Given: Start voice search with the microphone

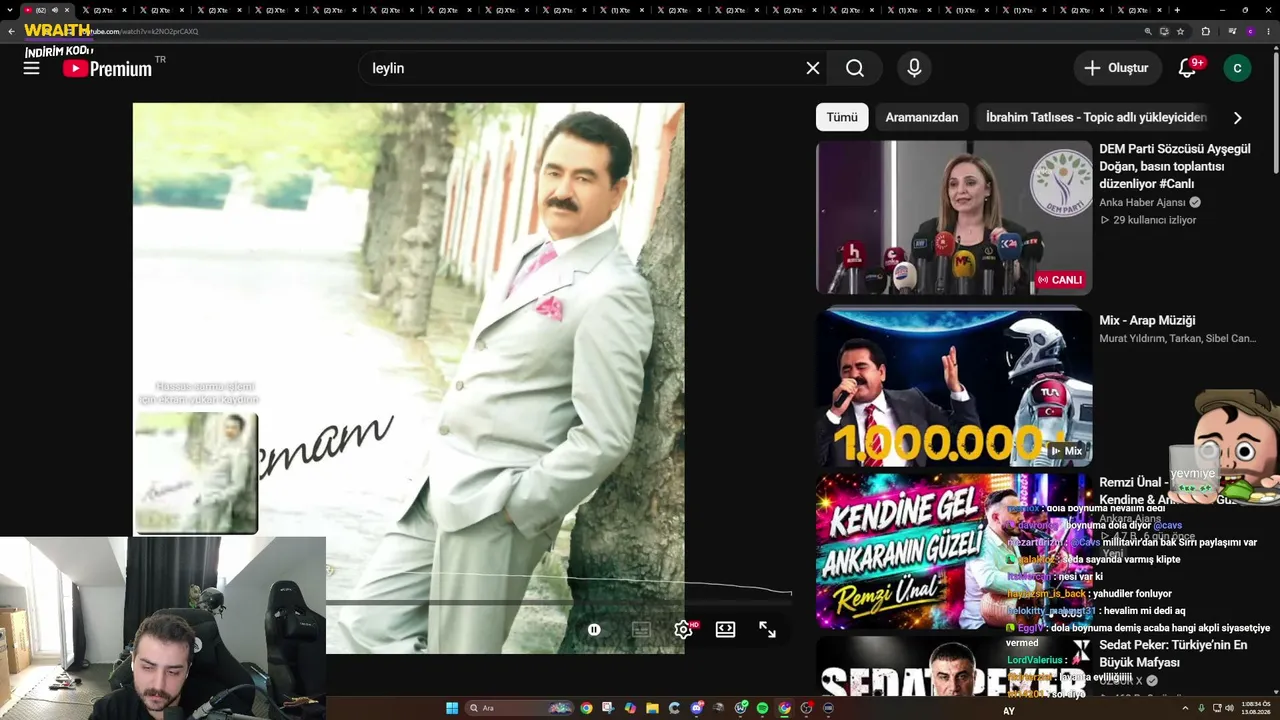Looking at the screenshot, I should pyautogui.click(x=914, y=68).
